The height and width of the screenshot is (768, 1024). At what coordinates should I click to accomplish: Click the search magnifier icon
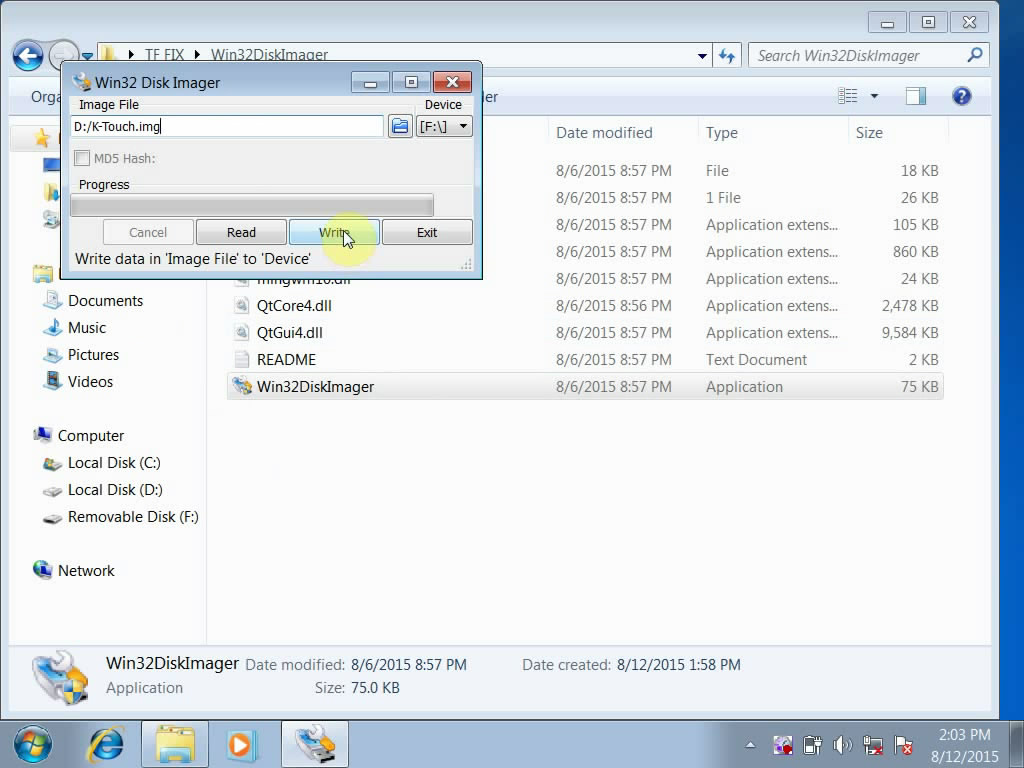coord(975,55)
